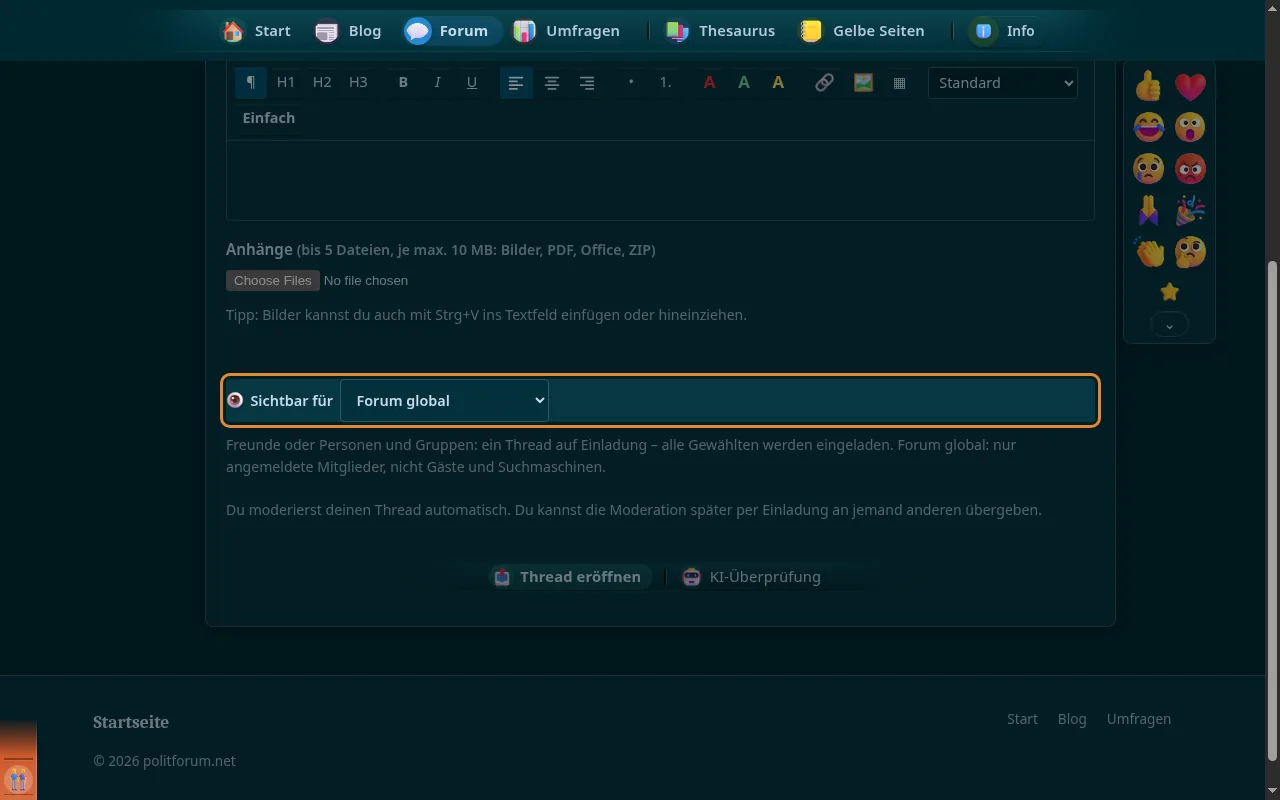Run the KI-Überprüfung check
Viewport: 1280px width, 800px height.
(752, 577)
